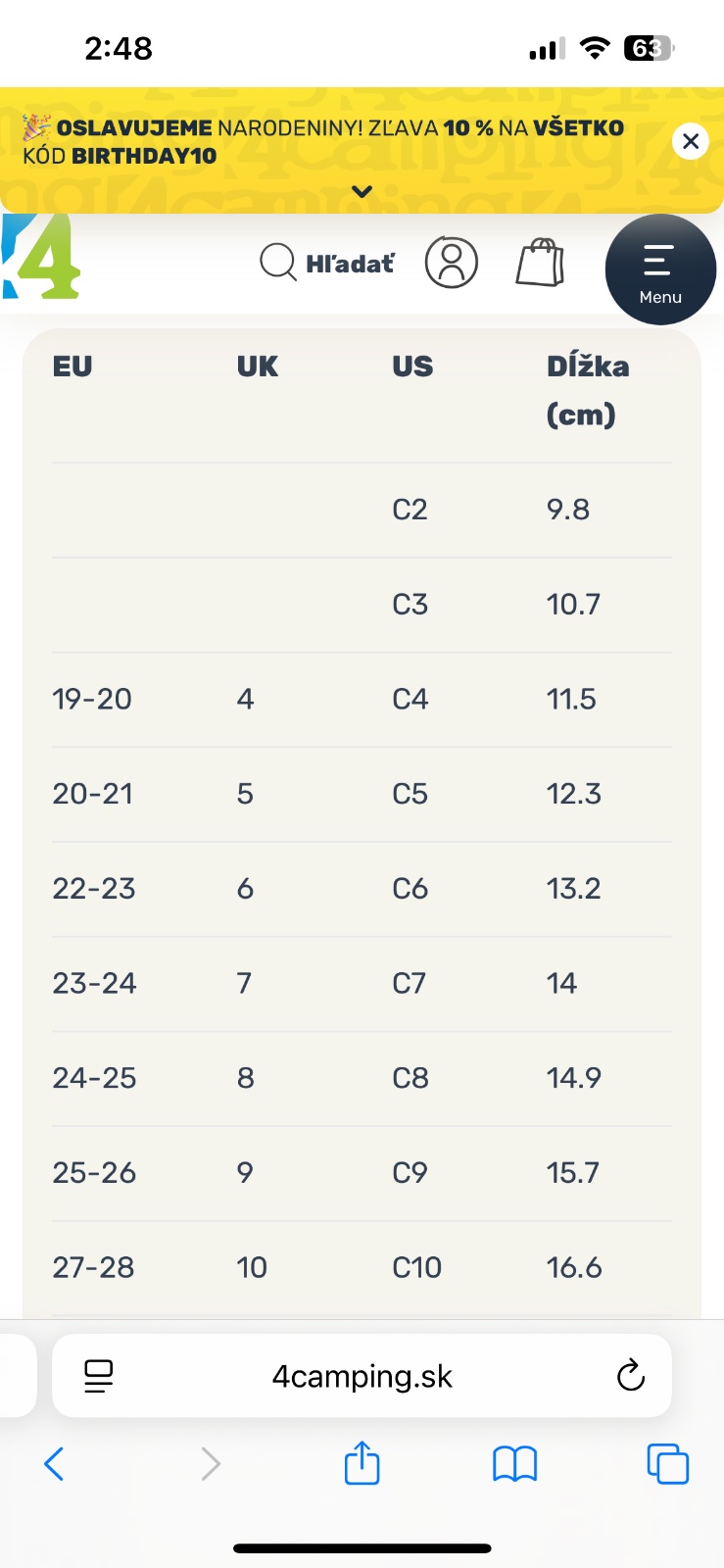Tap the 4camping.sk address bar

[362, 1376]
